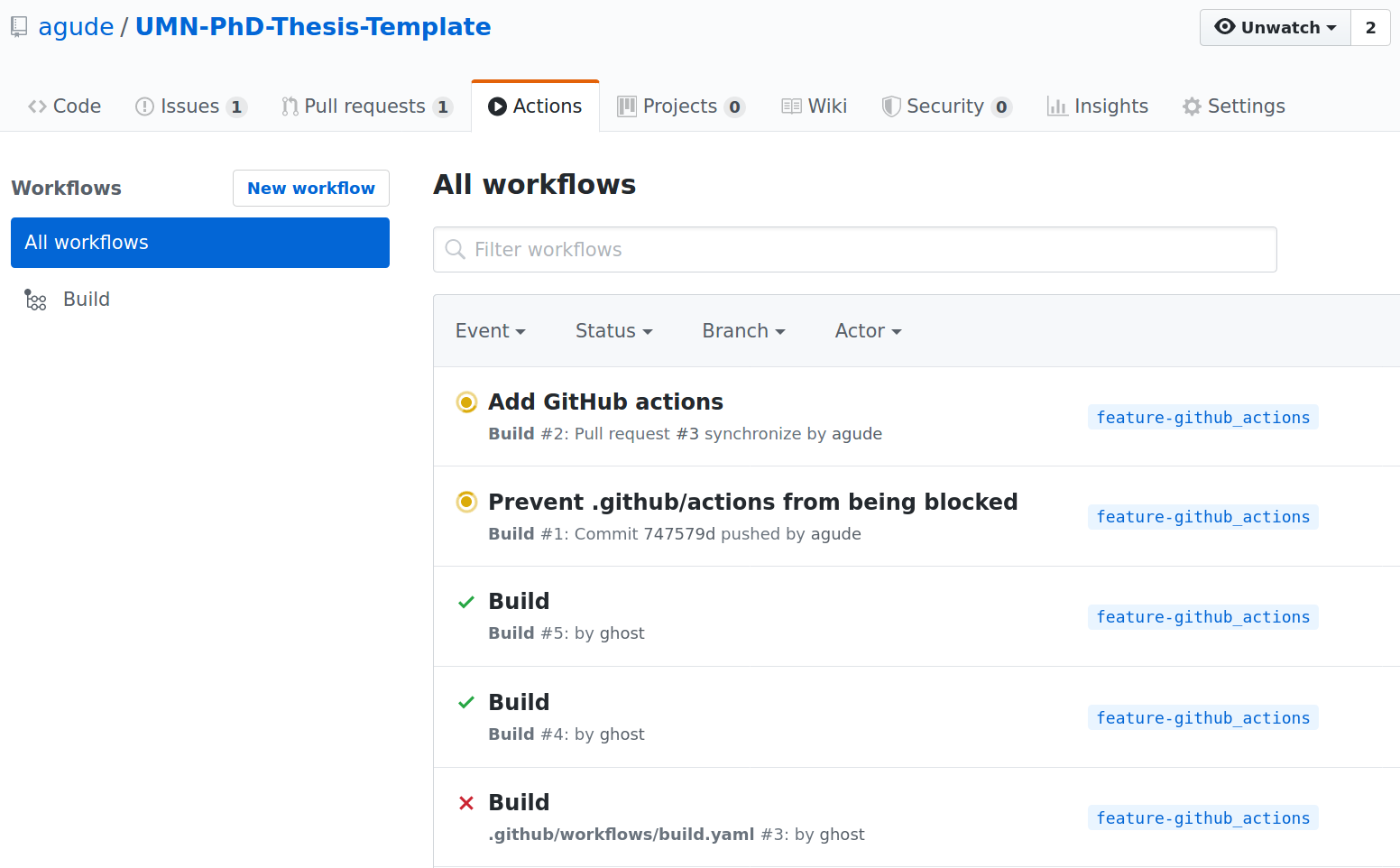
Task: Expand the Status filter dropdown
Action: click(614, 331)
